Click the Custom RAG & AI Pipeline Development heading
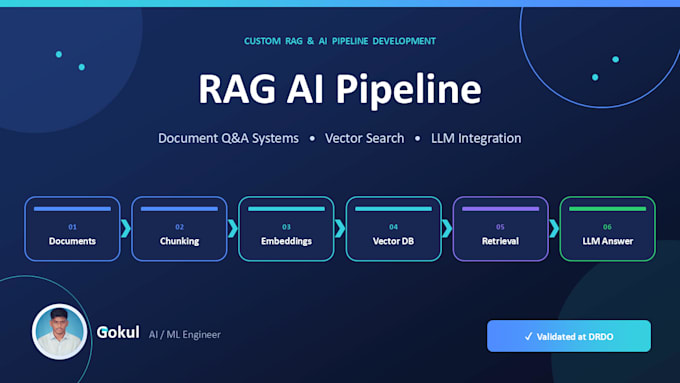Screen dimensions: 680x383 pyautogui.click(x=340, y=41)
